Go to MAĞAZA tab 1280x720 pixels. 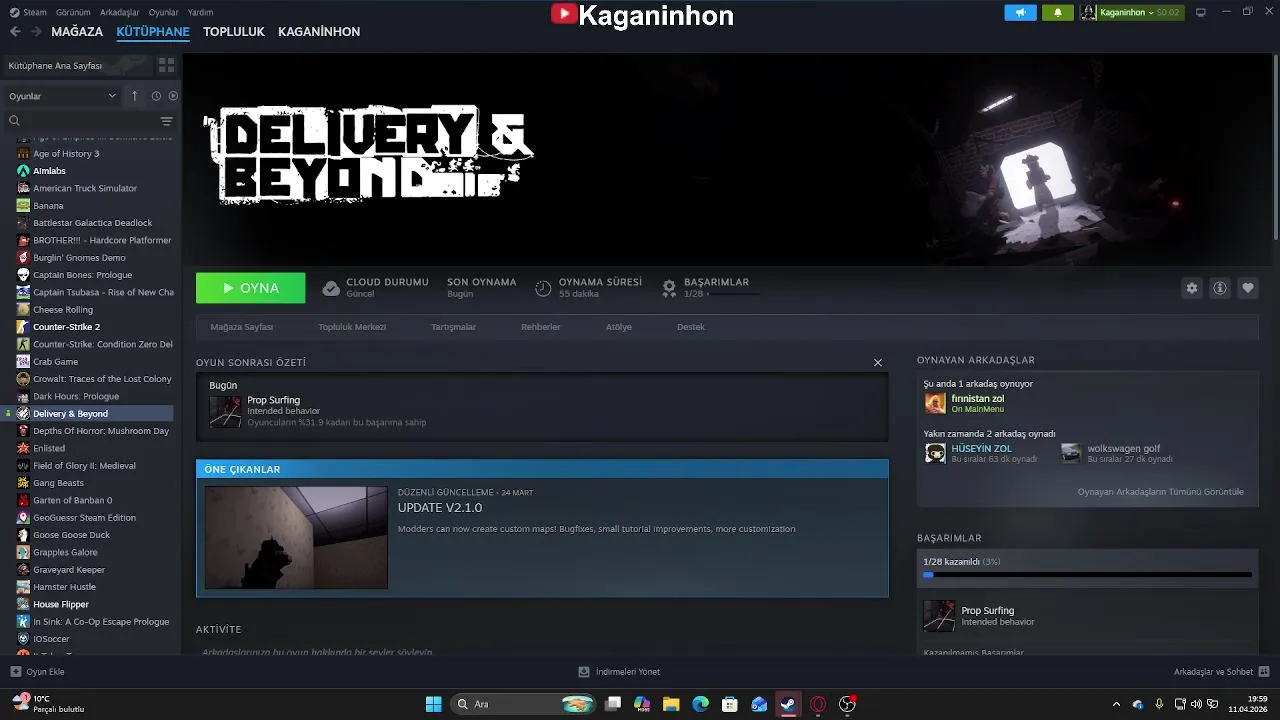coord(77,32)
